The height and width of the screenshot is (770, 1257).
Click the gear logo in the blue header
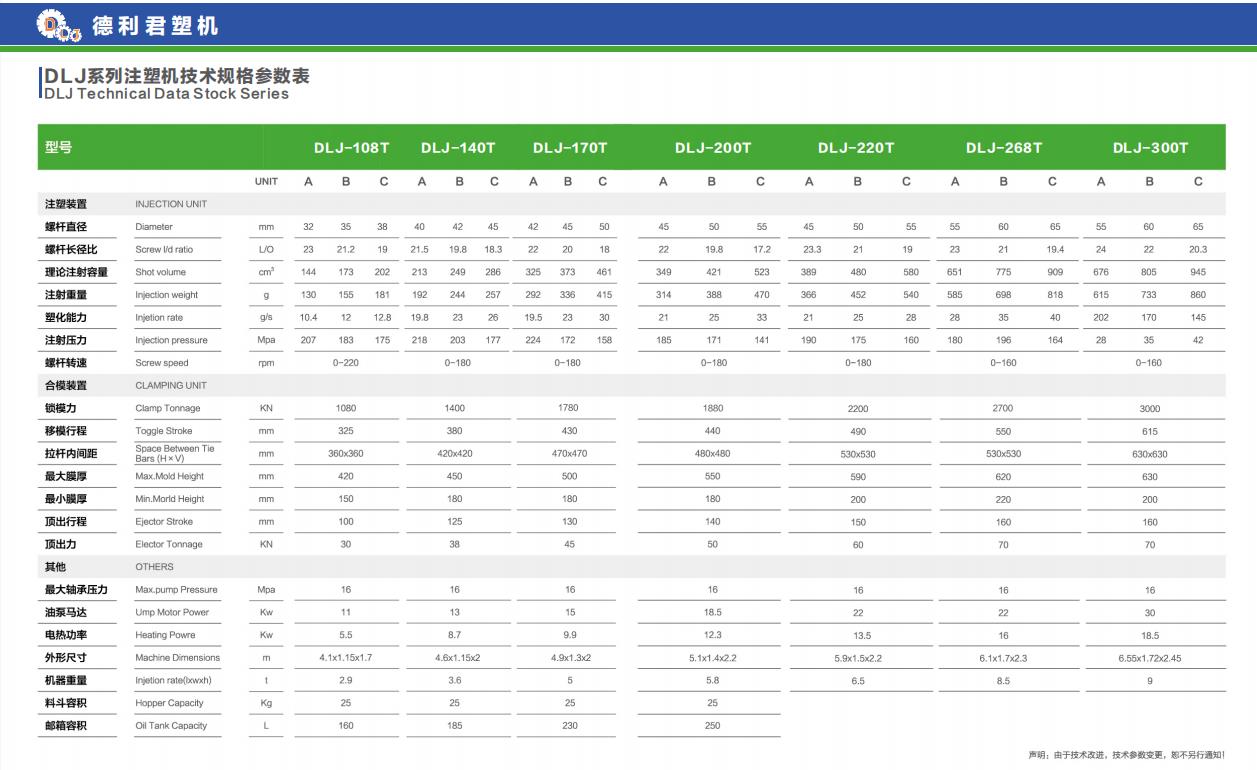[x=59, y=25]
